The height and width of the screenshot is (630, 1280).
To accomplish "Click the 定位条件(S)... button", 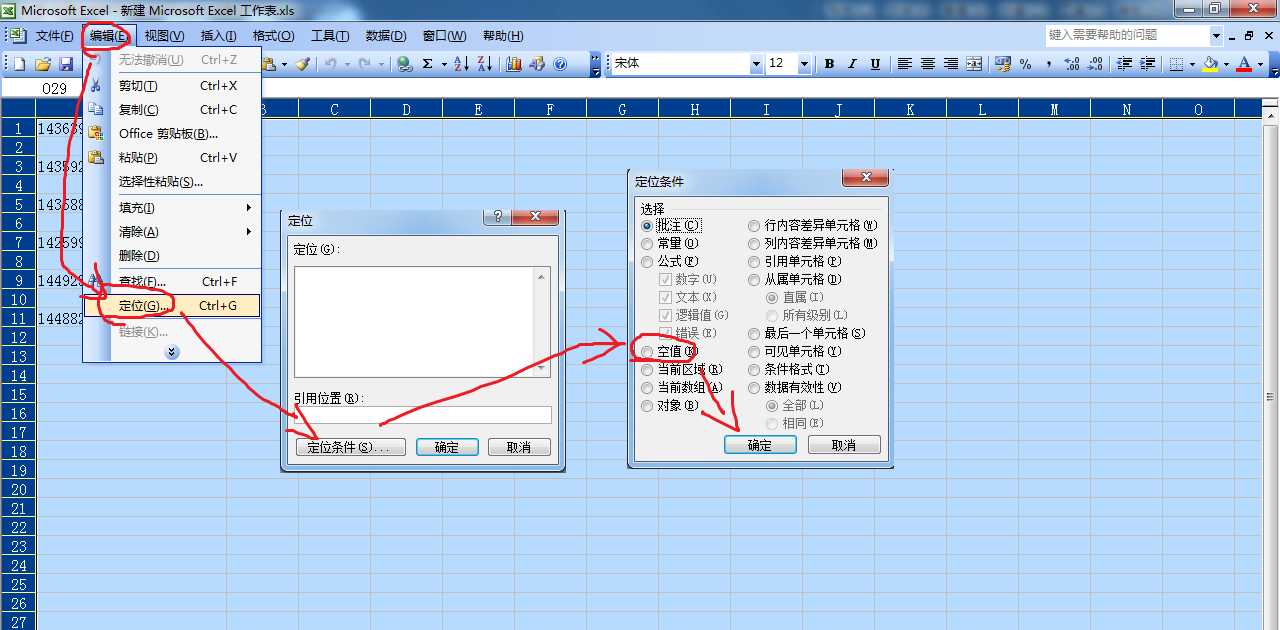I will pyautogui.click(x=350, y=447).
